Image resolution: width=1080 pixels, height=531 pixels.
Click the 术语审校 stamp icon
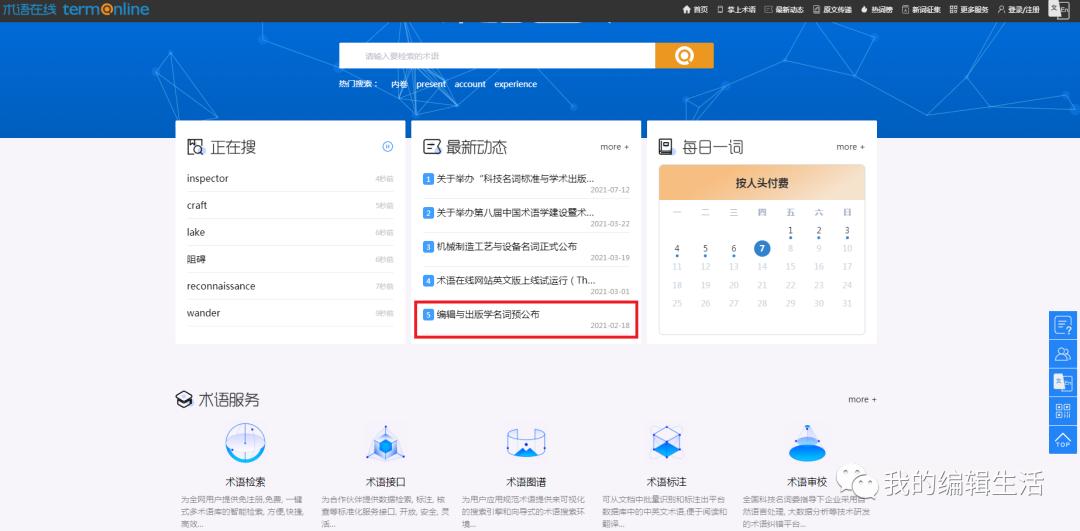(x=807, y=443)
